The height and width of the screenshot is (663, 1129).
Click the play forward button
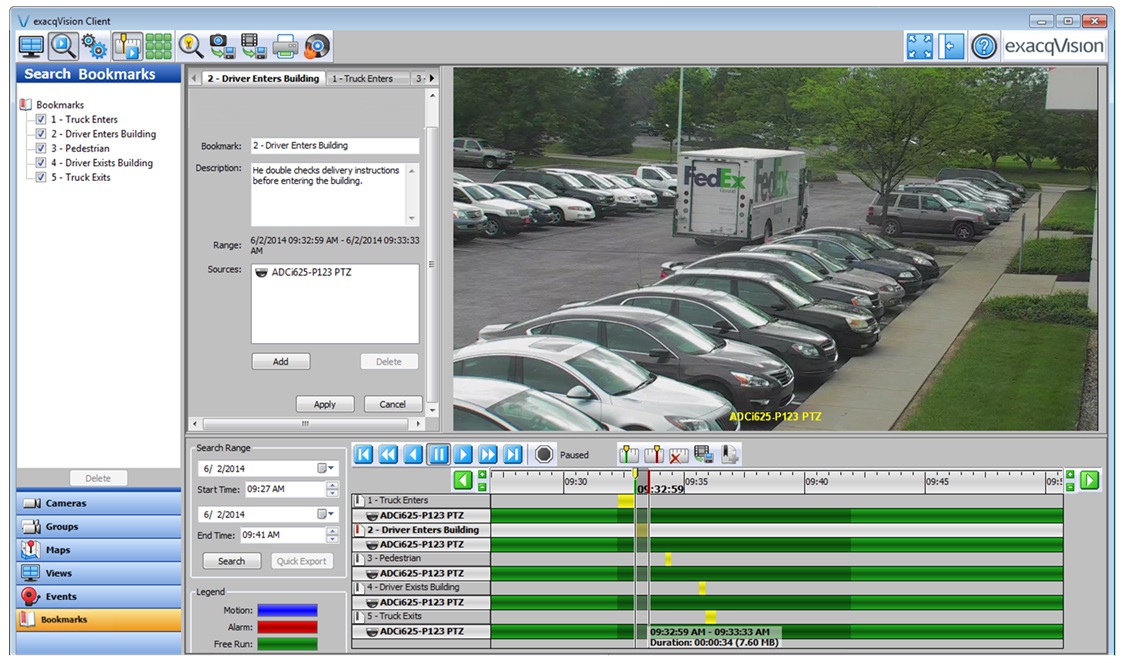(x=463, y=454)
